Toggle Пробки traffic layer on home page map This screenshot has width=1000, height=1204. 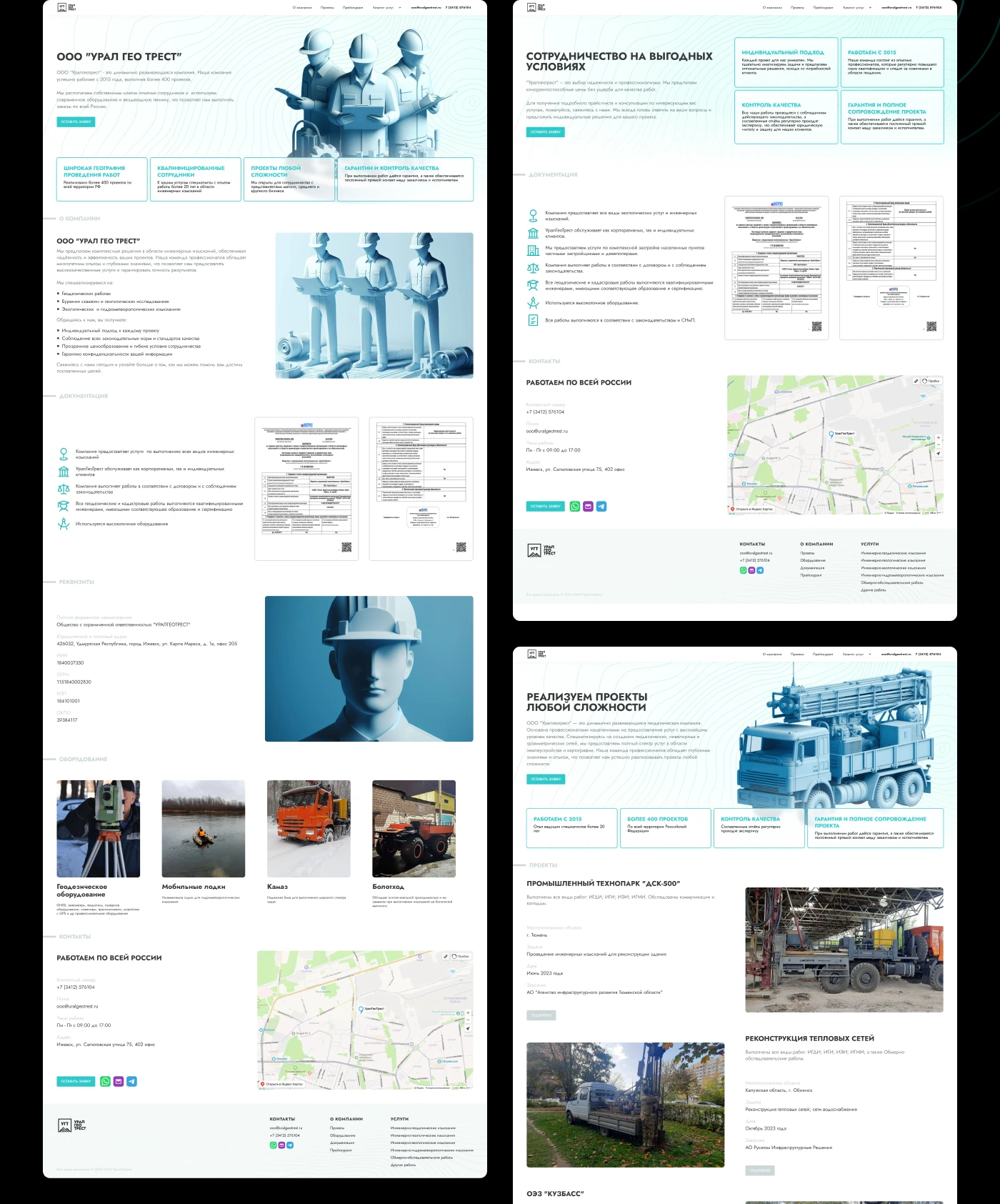click(x=461, y=956)
